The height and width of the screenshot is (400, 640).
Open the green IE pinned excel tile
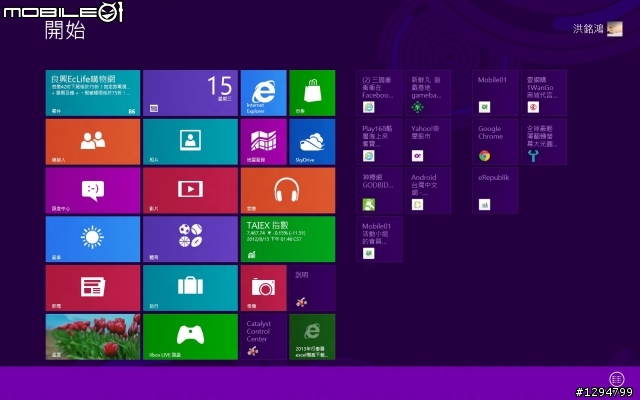(312, 337)
